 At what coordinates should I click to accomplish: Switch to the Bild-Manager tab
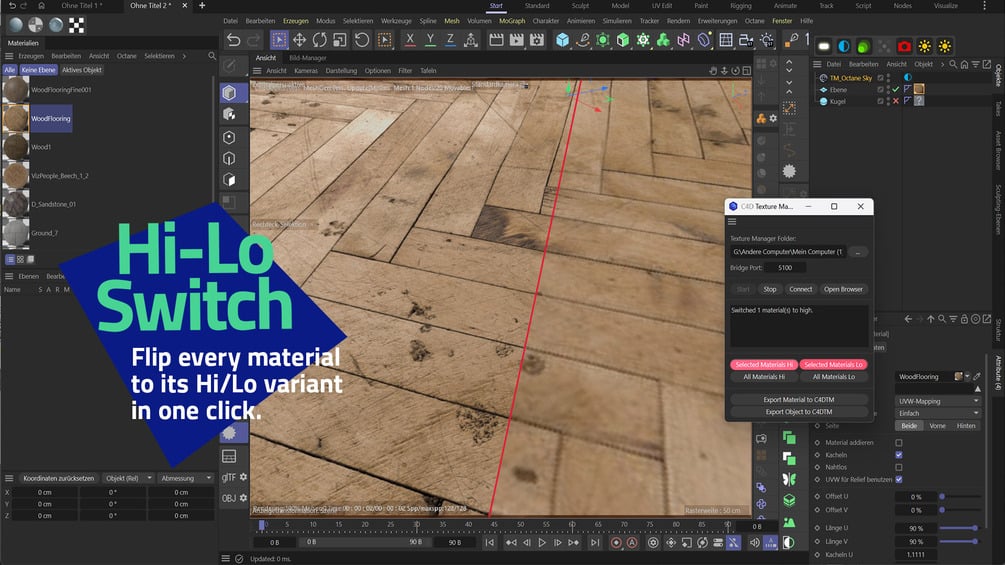point(308,58)
